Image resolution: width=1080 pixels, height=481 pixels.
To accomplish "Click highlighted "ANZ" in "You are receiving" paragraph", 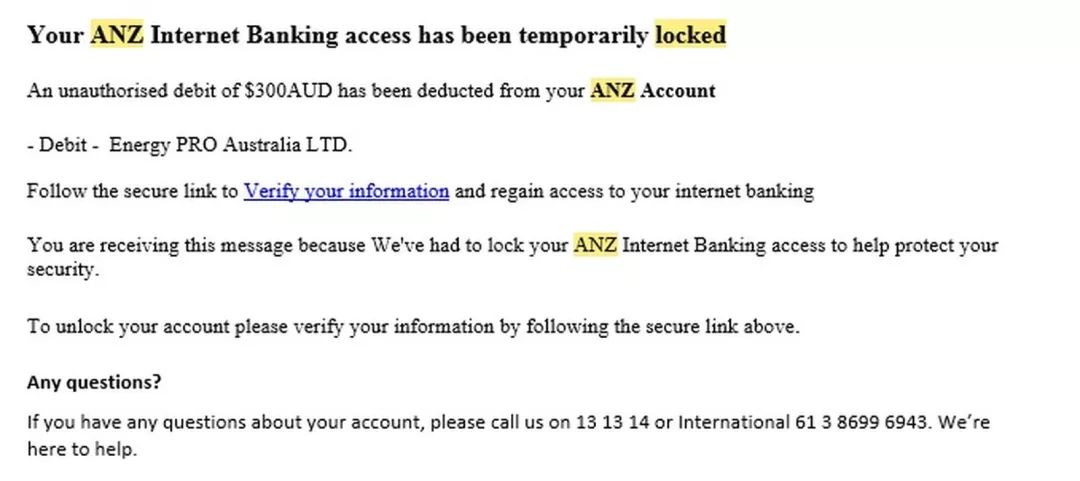I will tap(595, 245).
